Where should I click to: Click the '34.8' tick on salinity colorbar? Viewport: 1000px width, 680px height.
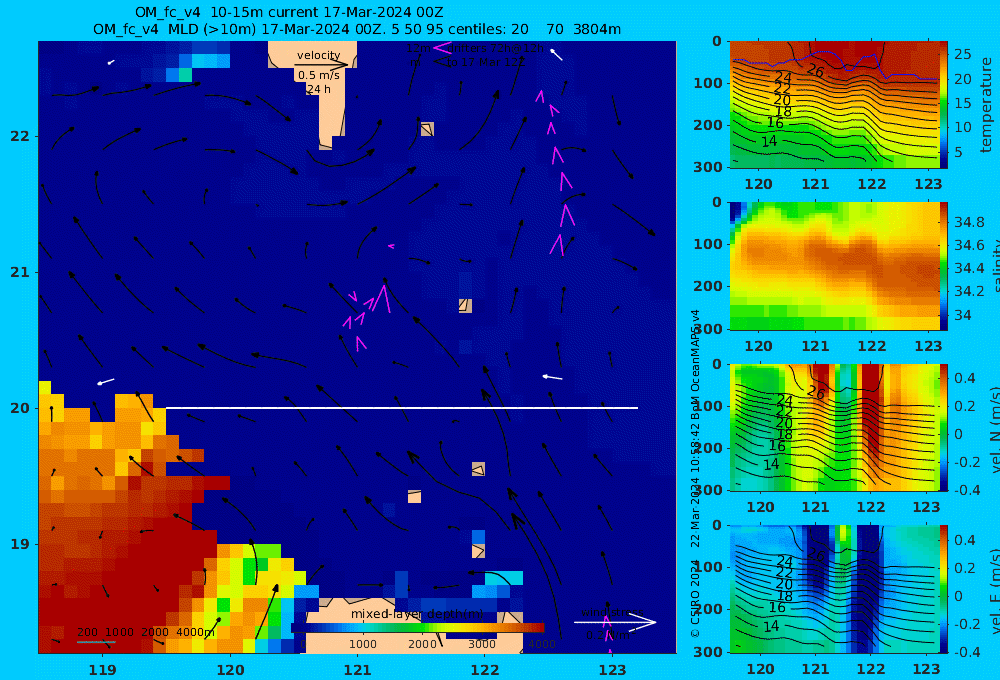969,223
